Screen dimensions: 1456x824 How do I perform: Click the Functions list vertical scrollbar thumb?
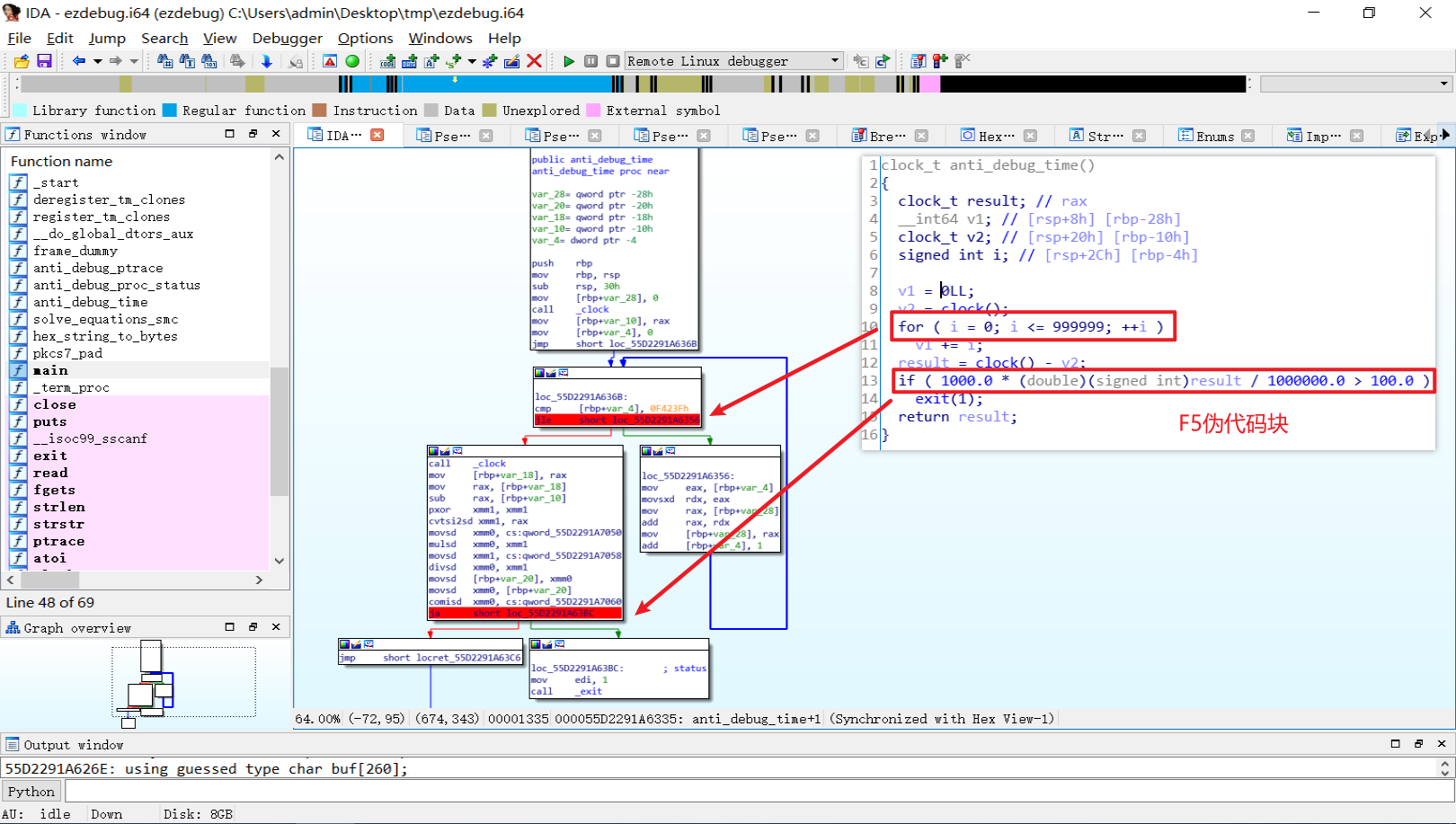point(280,431)
